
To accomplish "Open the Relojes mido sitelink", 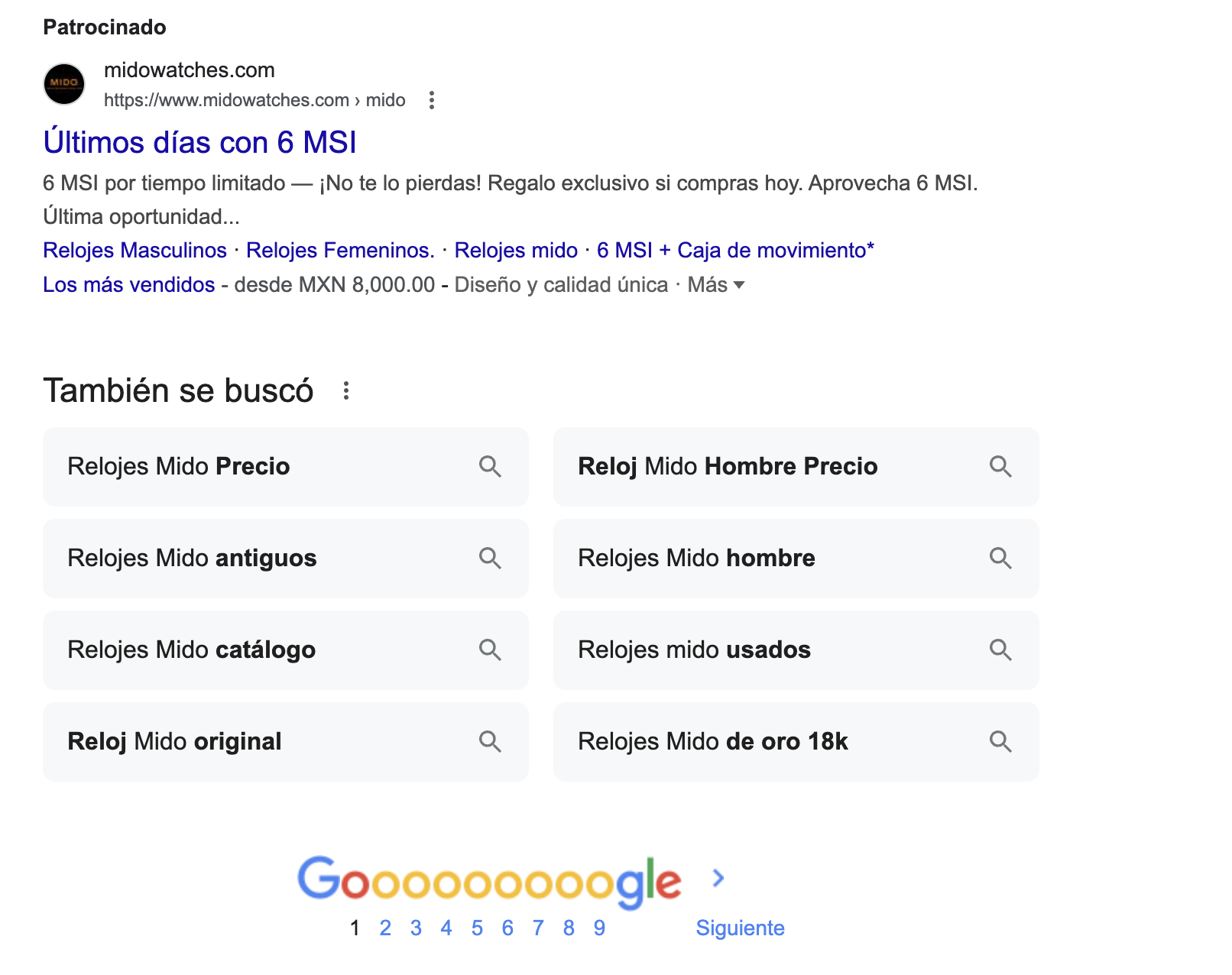I will (516, 250).
